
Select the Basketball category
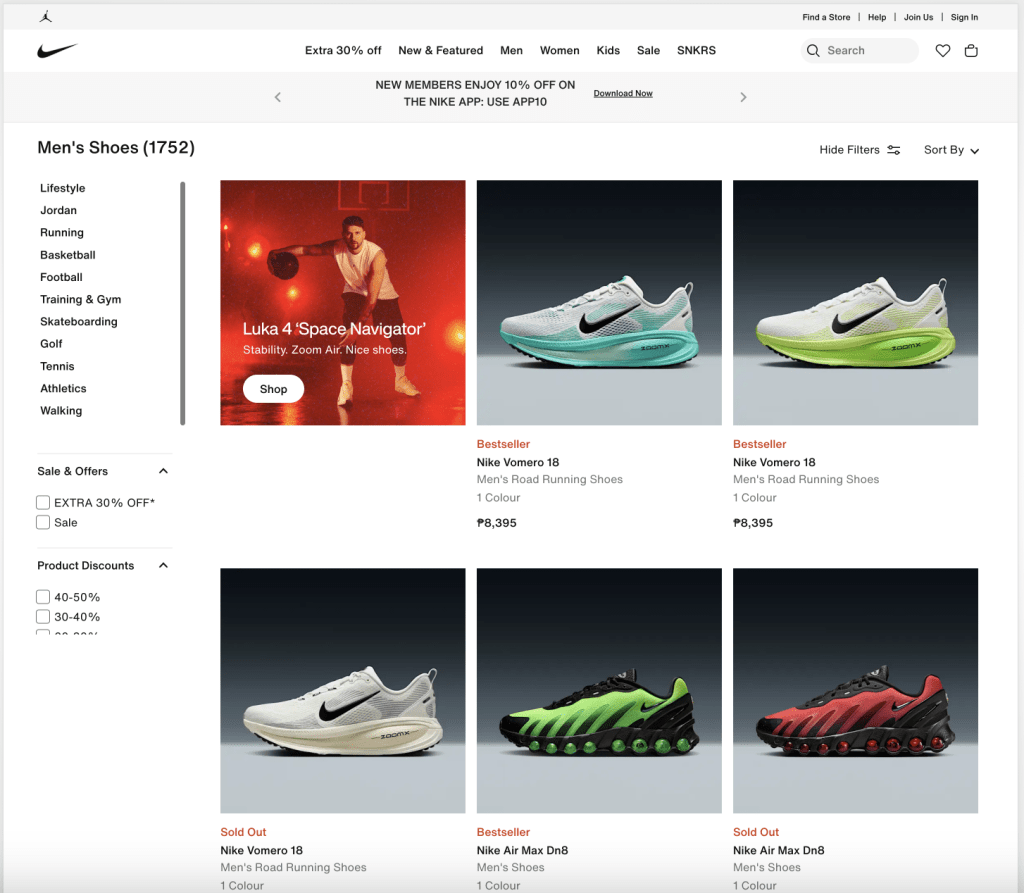click(68, 255)
